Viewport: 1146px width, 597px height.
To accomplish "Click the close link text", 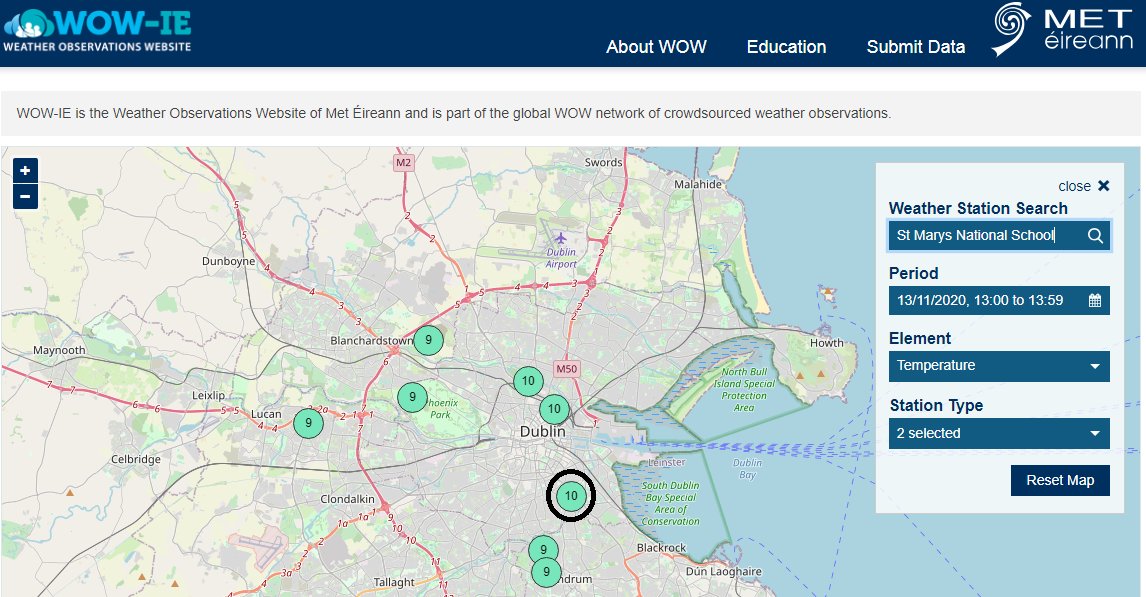I will point(1074,186).
